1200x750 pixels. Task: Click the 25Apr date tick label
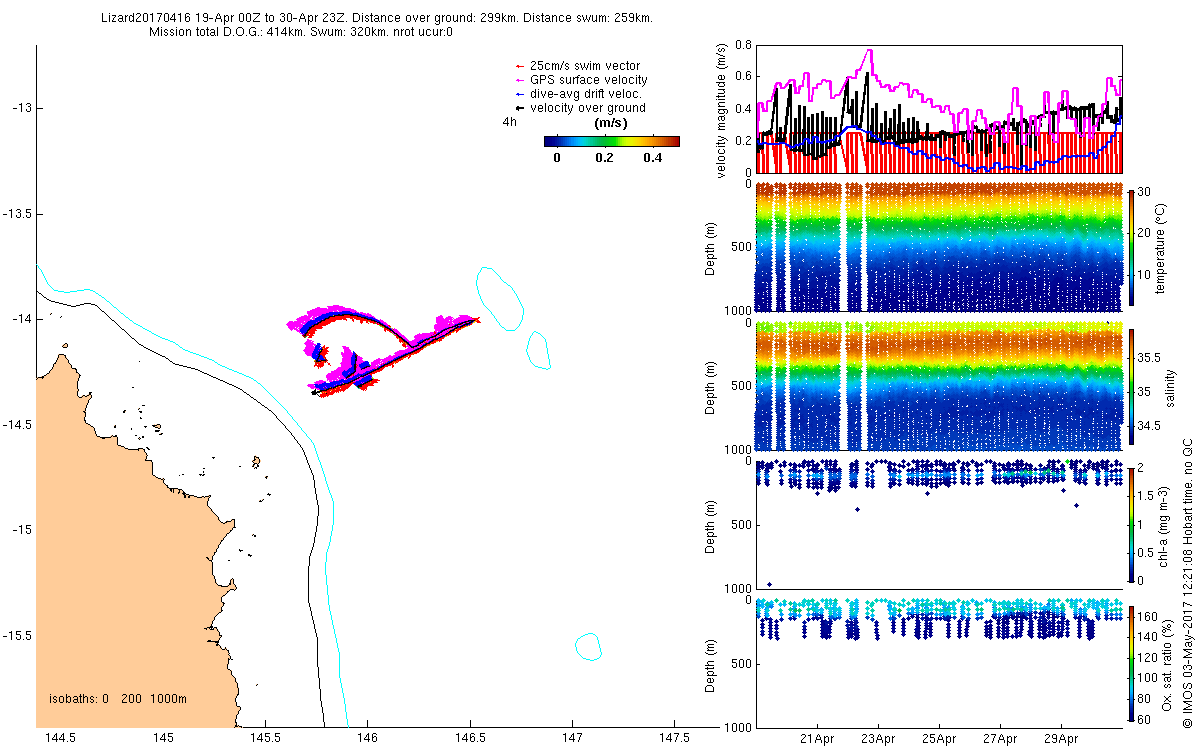coord(939,740)
